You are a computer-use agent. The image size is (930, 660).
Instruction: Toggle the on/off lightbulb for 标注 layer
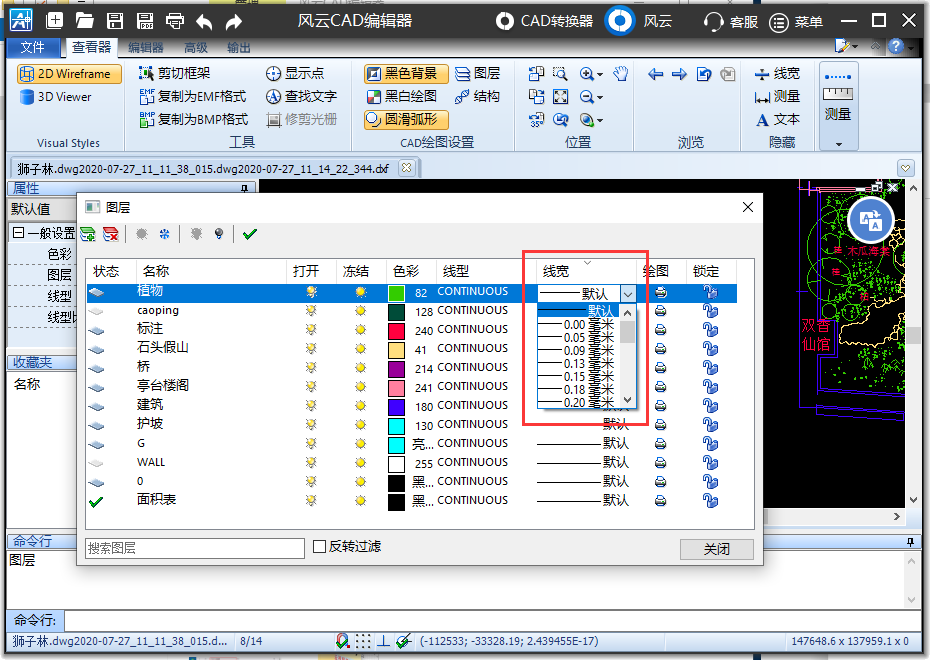[x=311, y=329]
